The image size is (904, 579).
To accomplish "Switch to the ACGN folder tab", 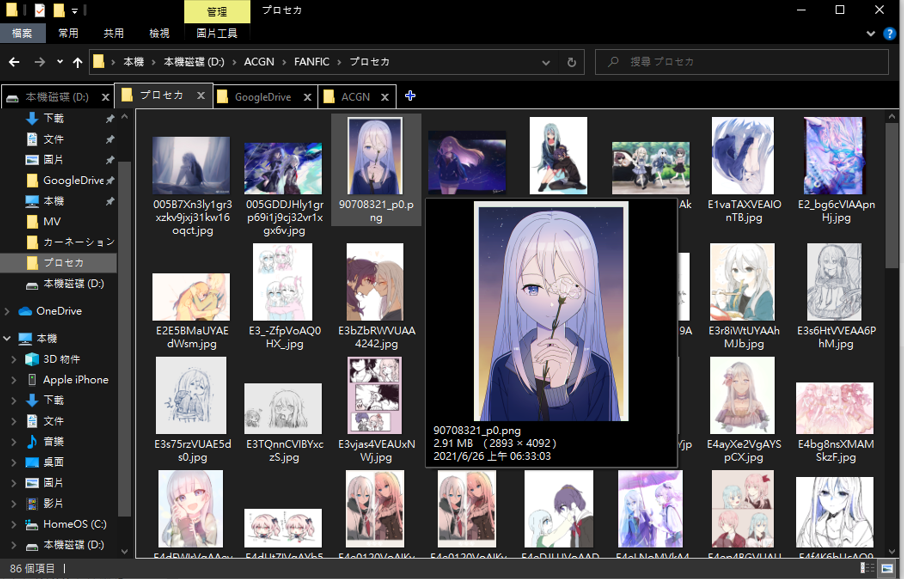I will pos(355,97).
